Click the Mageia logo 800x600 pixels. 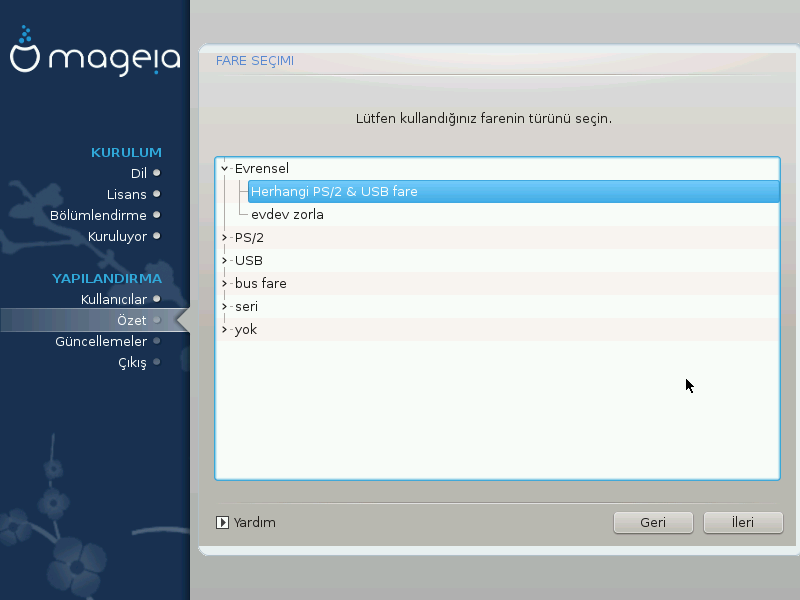click(x=94, y=56)
